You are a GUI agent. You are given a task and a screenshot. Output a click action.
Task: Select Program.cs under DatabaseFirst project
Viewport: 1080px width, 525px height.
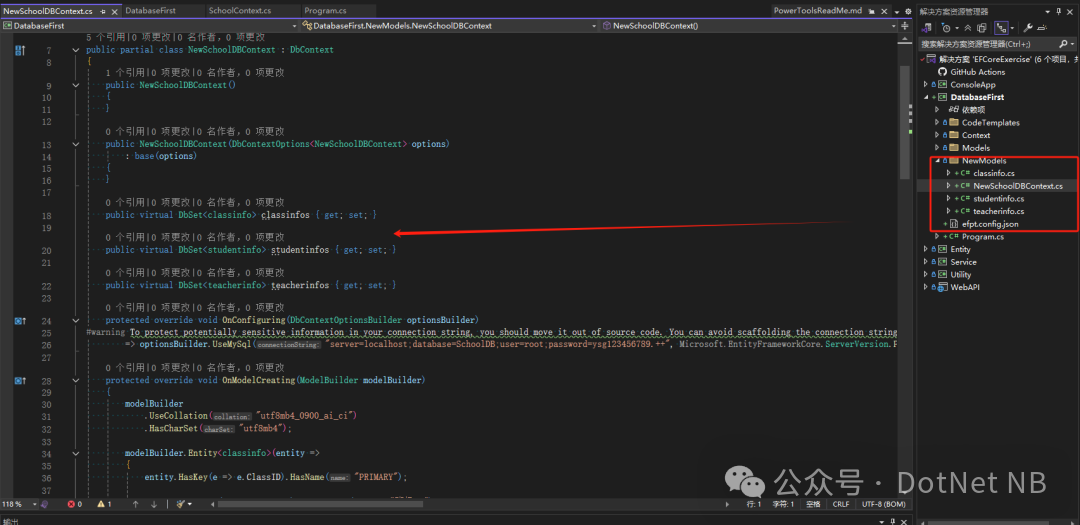pyautogui.click(x=983, y=237)
